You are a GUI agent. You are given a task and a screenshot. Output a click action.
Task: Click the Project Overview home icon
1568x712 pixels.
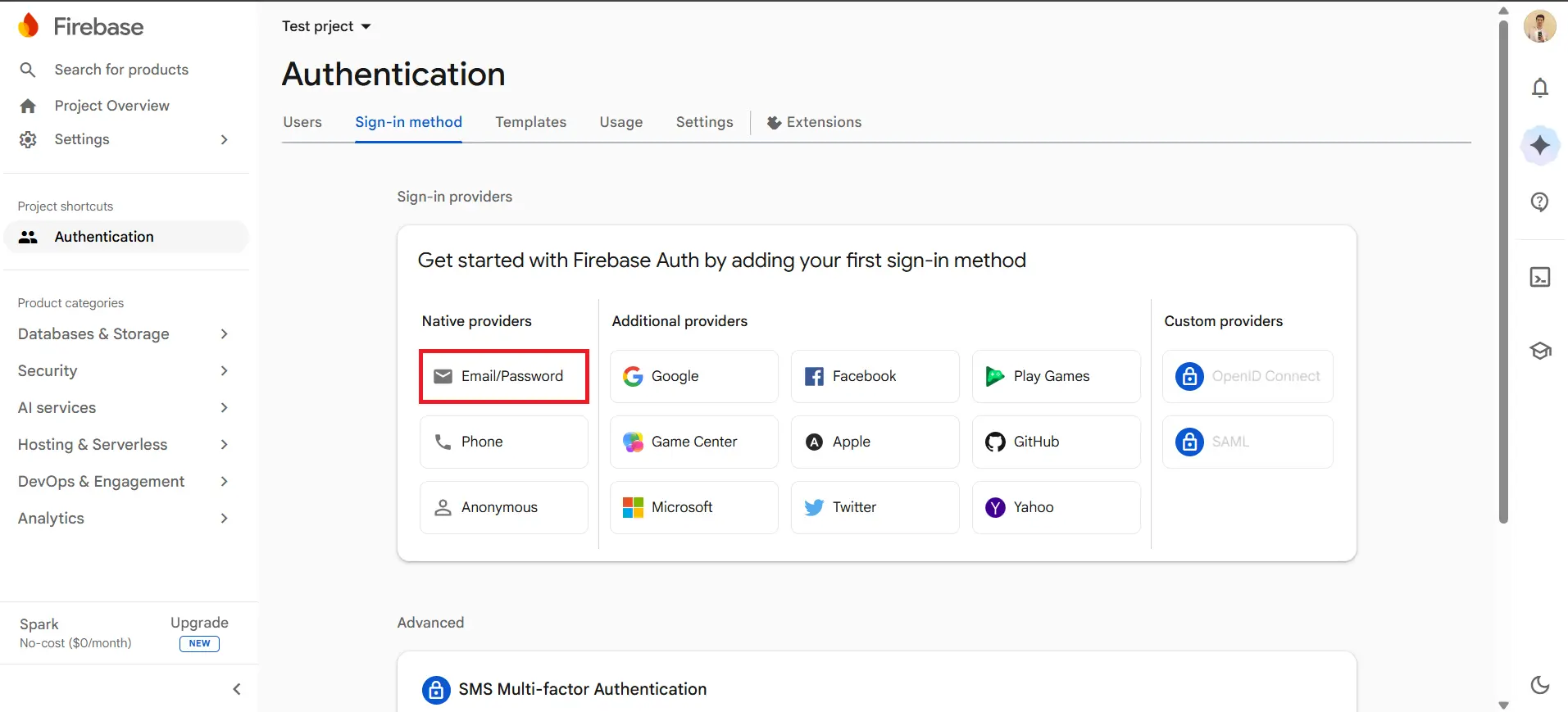(x=28, y=106)
